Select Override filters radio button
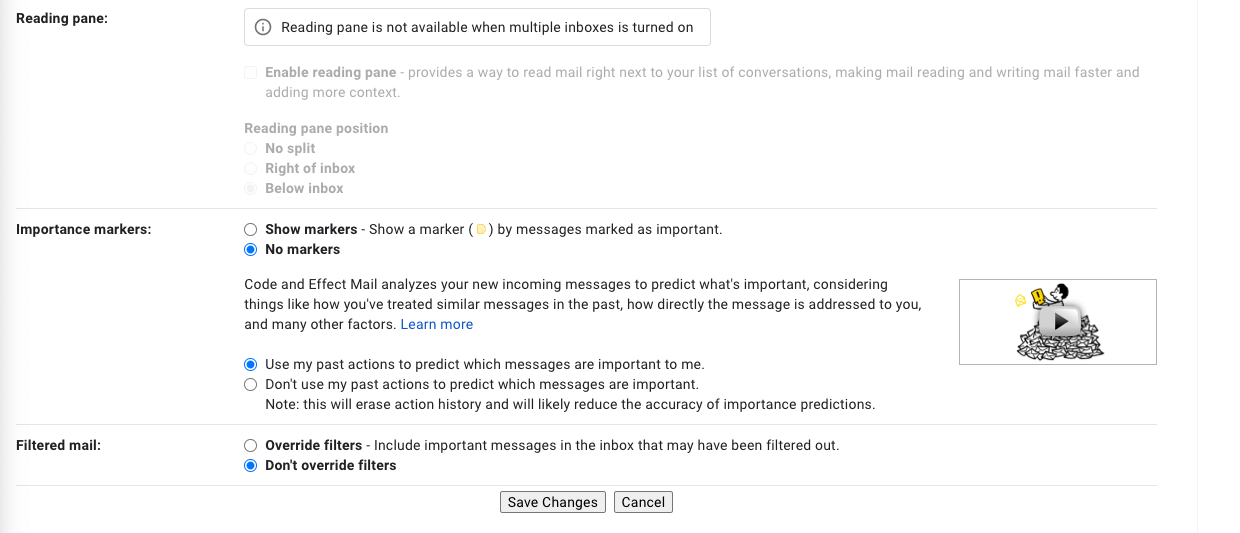The width and height of the screenshot is (1240, 533). pyautogui.click(x=251, y=445)
